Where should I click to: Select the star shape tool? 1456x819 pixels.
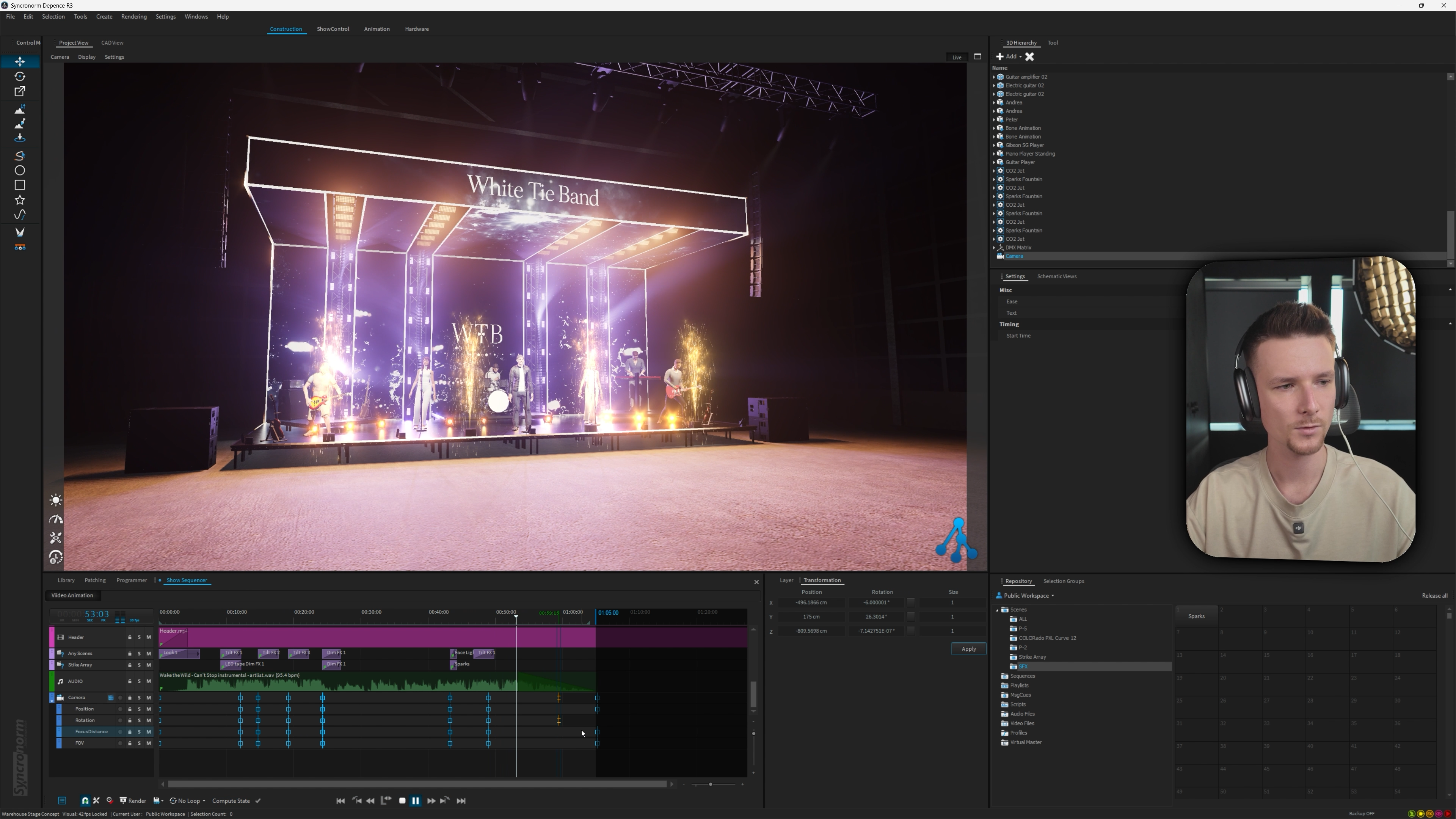(x=20, y=200)
